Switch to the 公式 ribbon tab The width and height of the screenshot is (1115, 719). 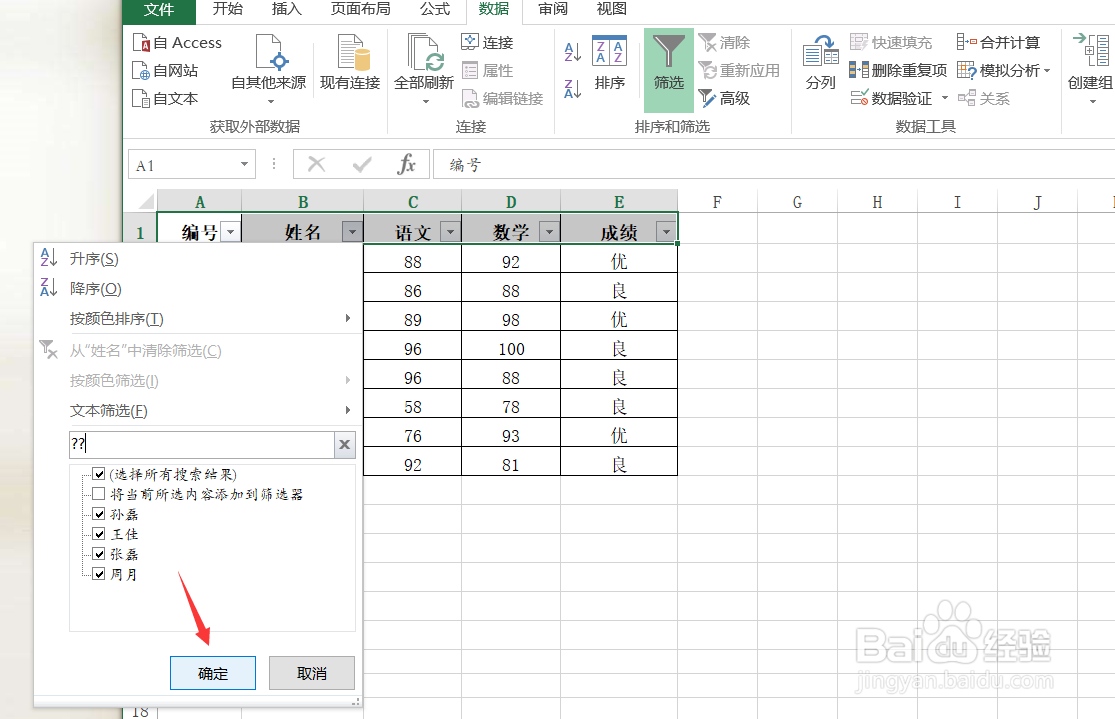tap(434, 11)
